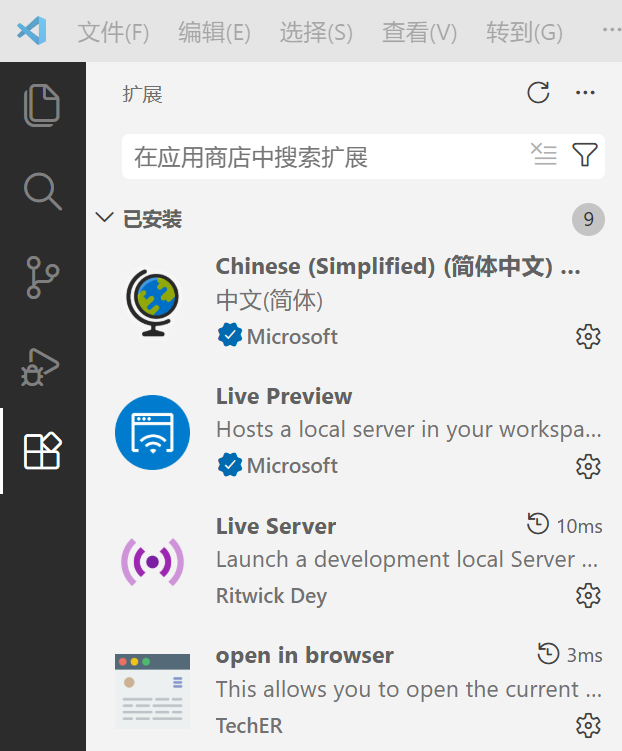The image size is (622, 751).
Task: Clear extensions search results
Action: (543, 155)
